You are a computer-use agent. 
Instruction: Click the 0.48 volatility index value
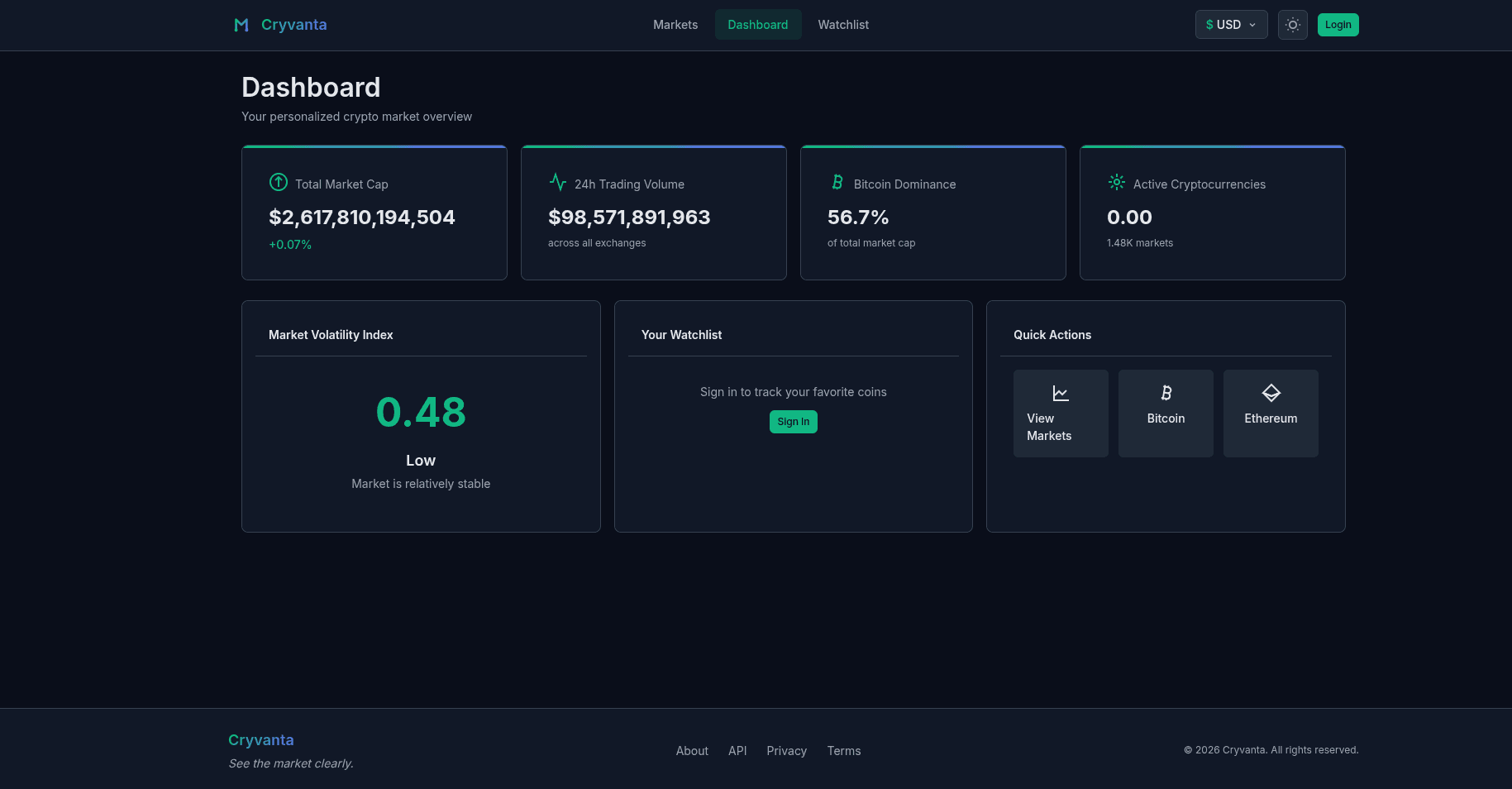(421, 413)
